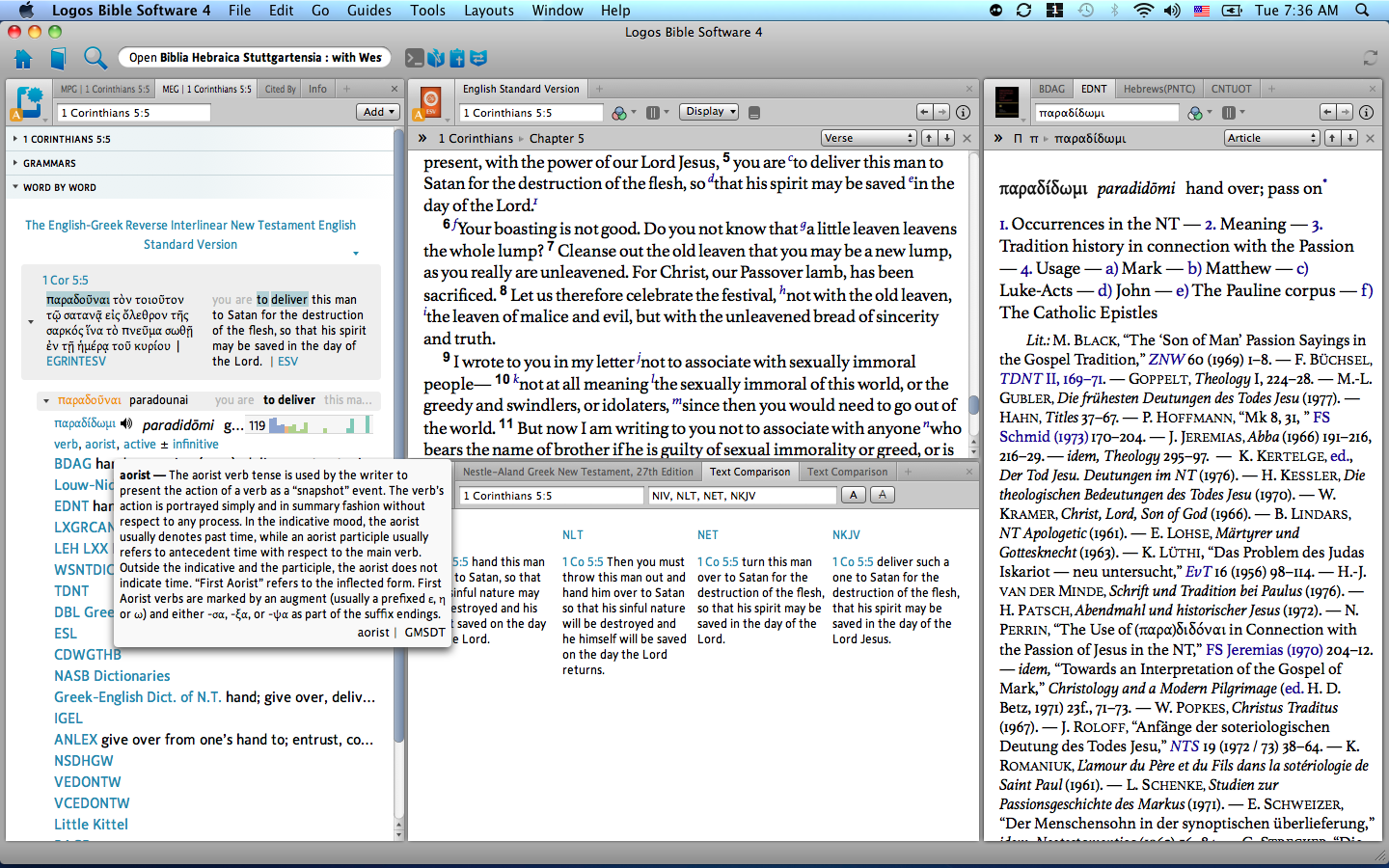The image size is (1389, 868).
Task: Go back in EDNT panel history
Action: pyautogui.click(x=1328, y=112)
